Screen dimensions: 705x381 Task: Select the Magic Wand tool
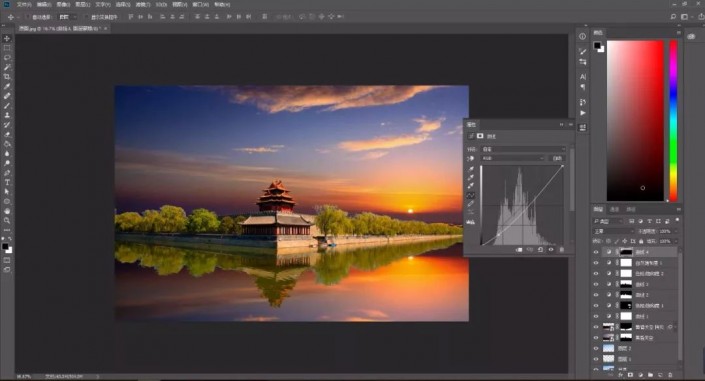click(7, 67)
